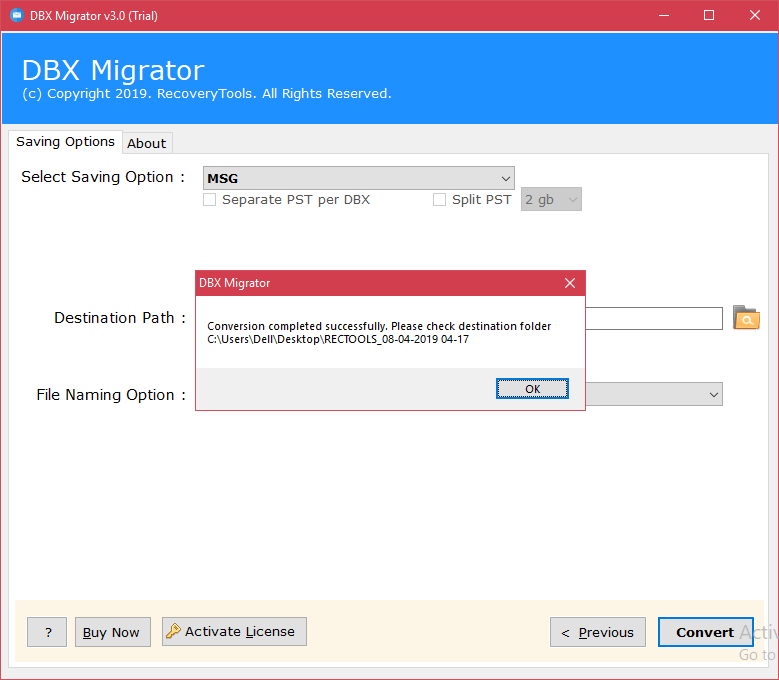The height and width of the screenshot is (680, 779).
Task: Click the DBX Migrator app icon in title bar
Action: coord(16,15)
